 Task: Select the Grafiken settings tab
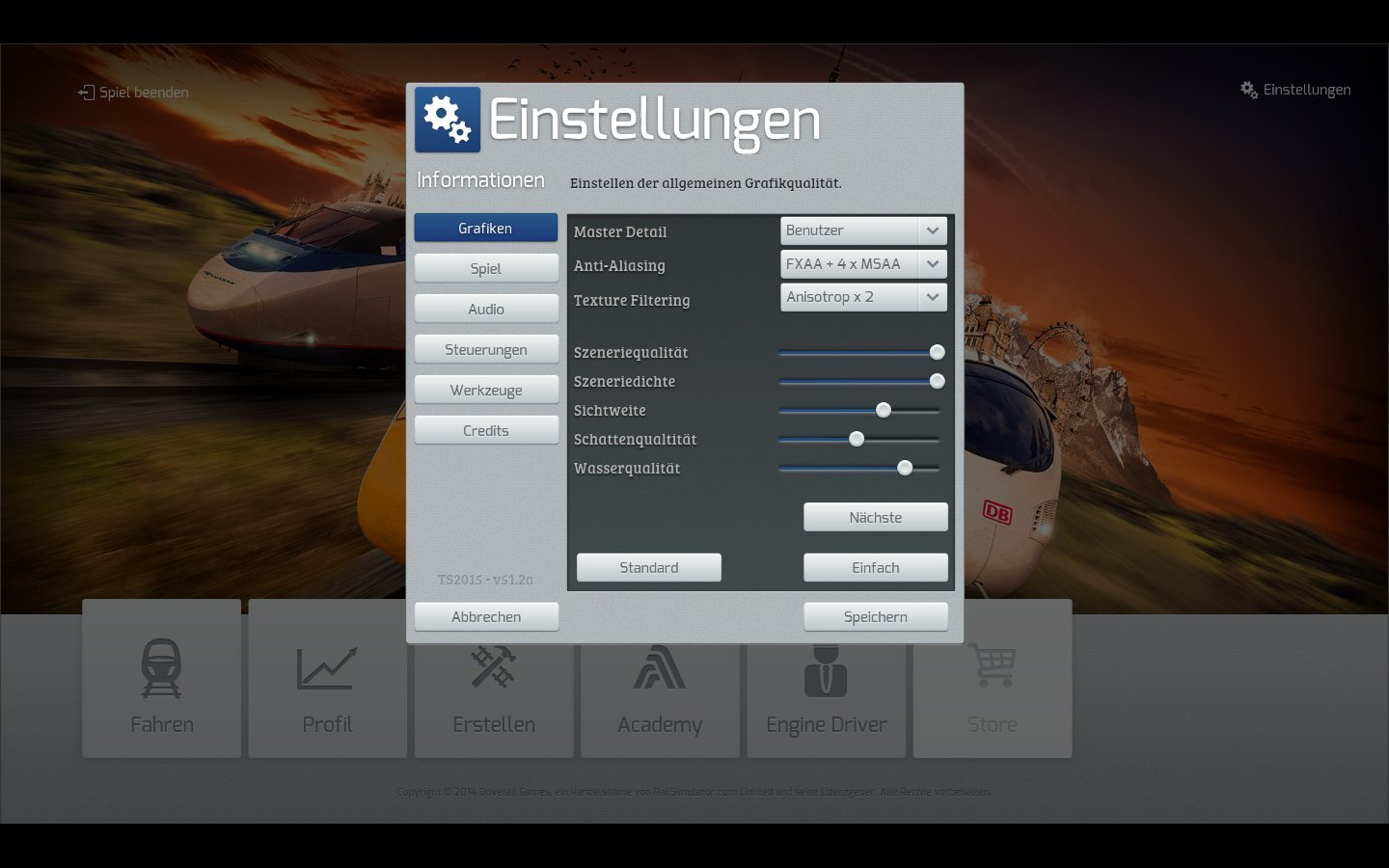pyautogui.click(x=486, y=228)
